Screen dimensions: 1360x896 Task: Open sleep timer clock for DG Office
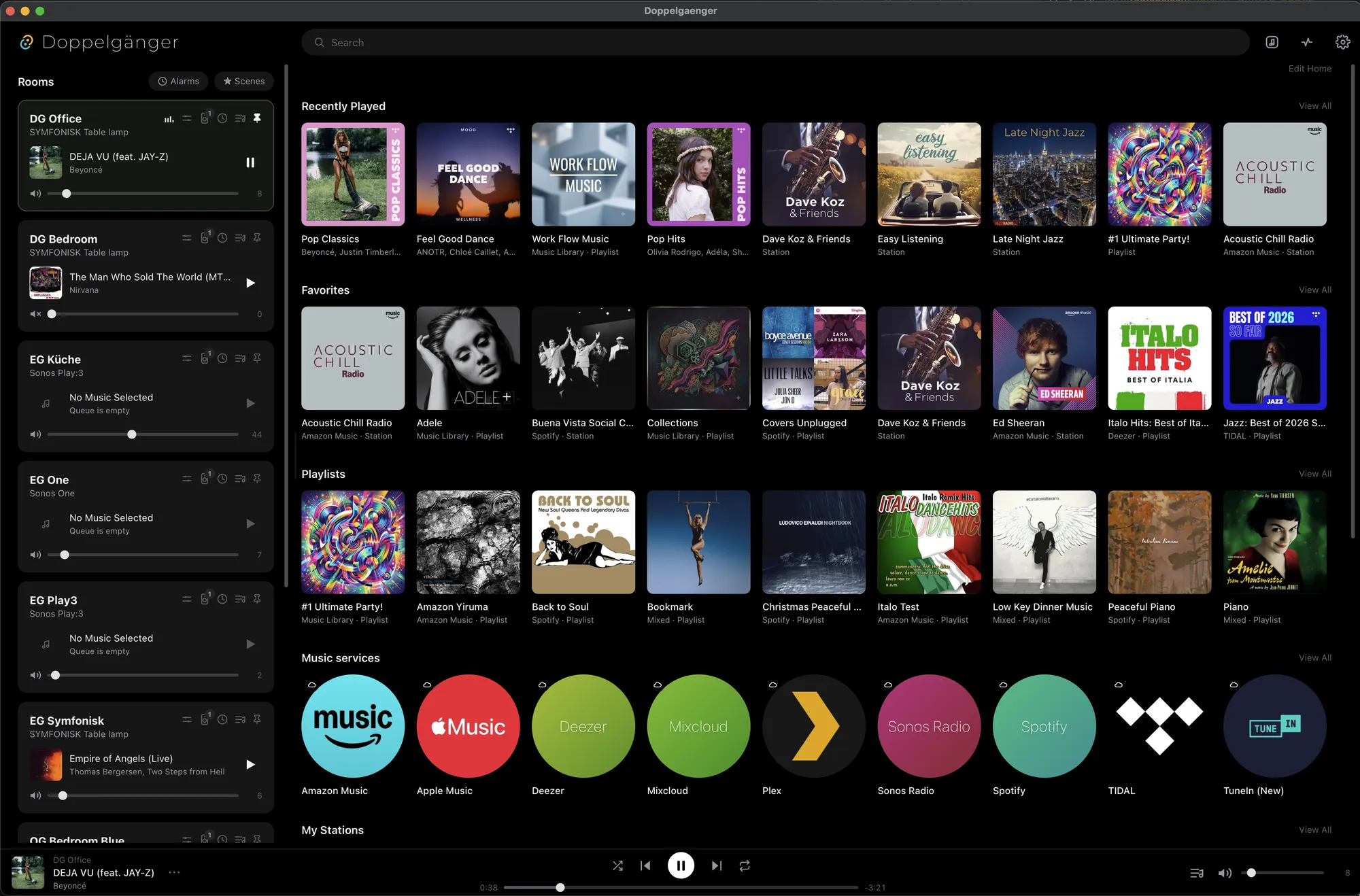tap(222, 118)
